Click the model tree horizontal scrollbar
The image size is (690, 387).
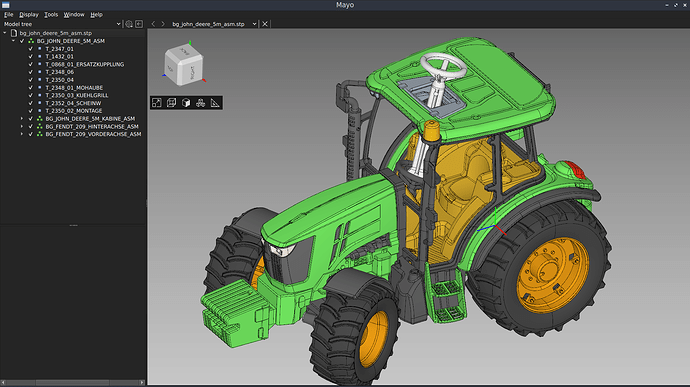(x=73, y=383)
